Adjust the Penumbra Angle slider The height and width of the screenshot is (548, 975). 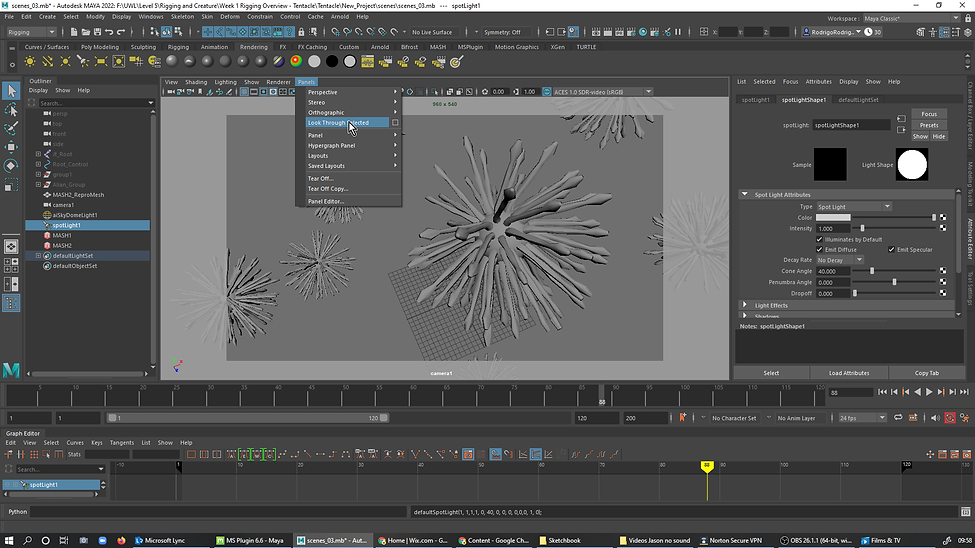click(896, 282)
